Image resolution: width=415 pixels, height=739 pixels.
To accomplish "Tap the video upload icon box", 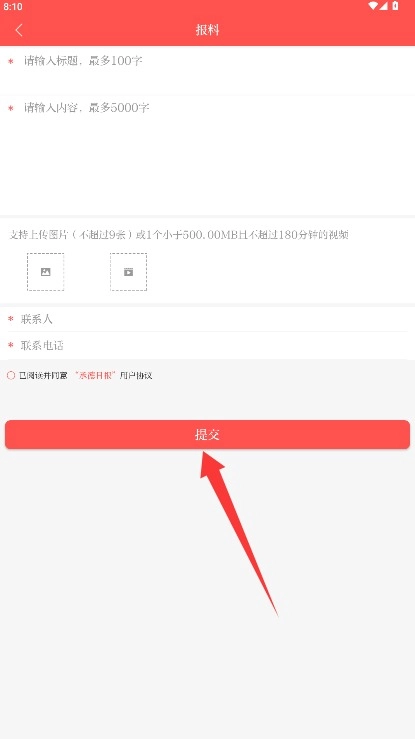I will (x=129, y=272).
